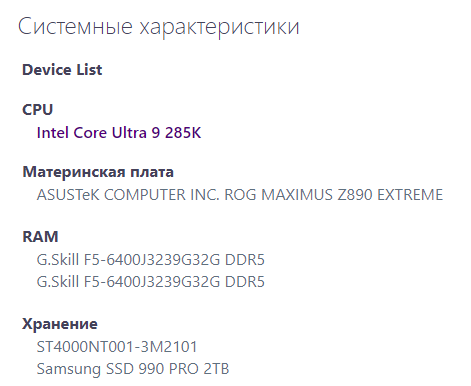Screen dimensions: 471x386
Task: Click the word характеристики in the title
Action: click(x=219, y=27)
